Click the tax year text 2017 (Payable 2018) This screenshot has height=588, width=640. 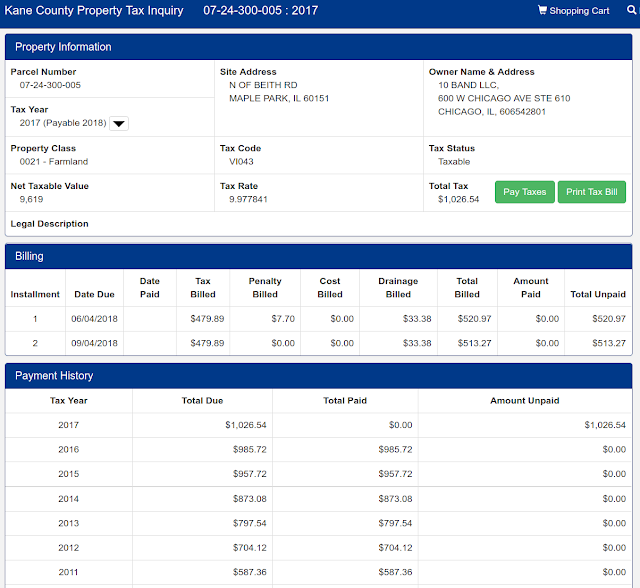63,123
